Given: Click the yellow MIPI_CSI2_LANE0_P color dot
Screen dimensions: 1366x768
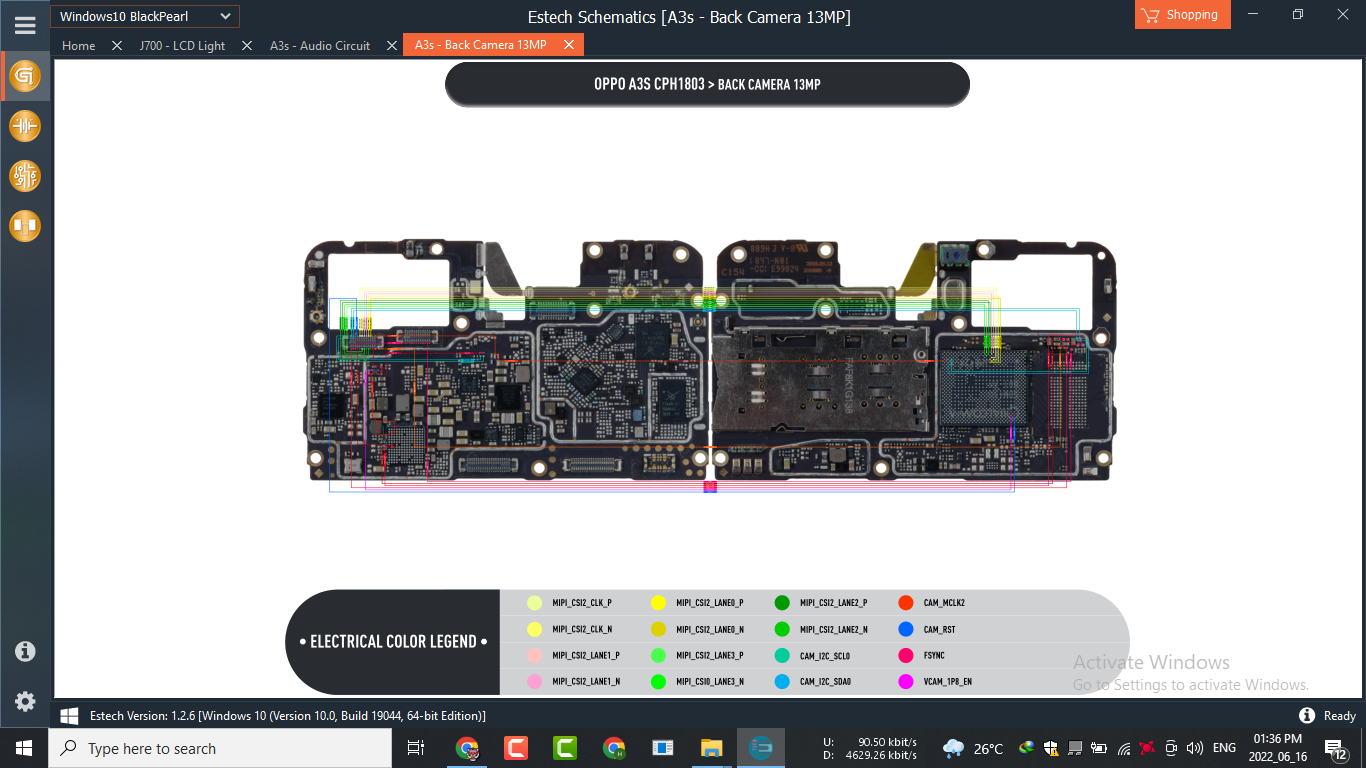Looking at the screenshot, I should coord(658,603).
